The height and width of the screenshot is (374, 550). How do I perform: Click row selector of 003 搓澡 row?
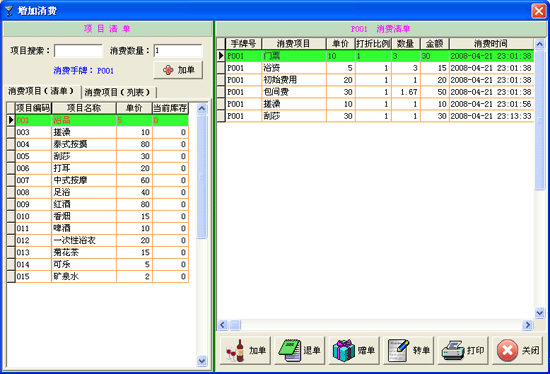(x=11, y=132)
